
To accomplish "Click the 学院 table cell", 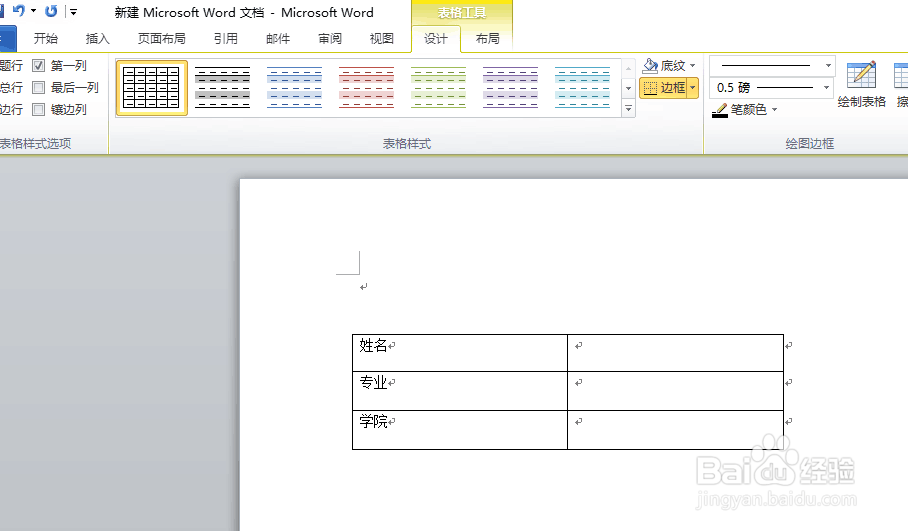I will pyautogui.click(x=460, y=430).
